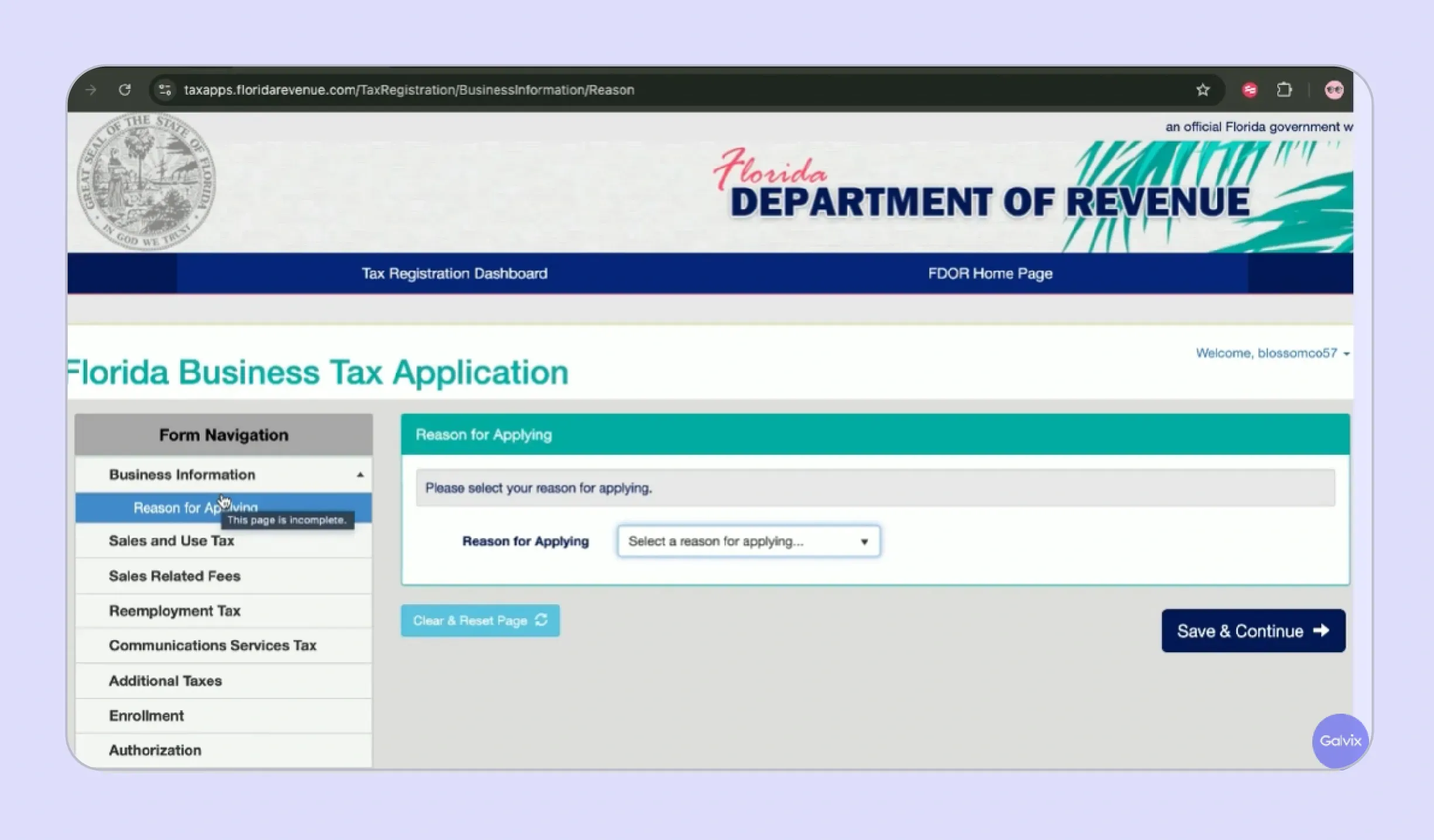Click Save & Continue button
Screen dimensions: 1434x840
pyautogui.click(x=1253, y=631)
